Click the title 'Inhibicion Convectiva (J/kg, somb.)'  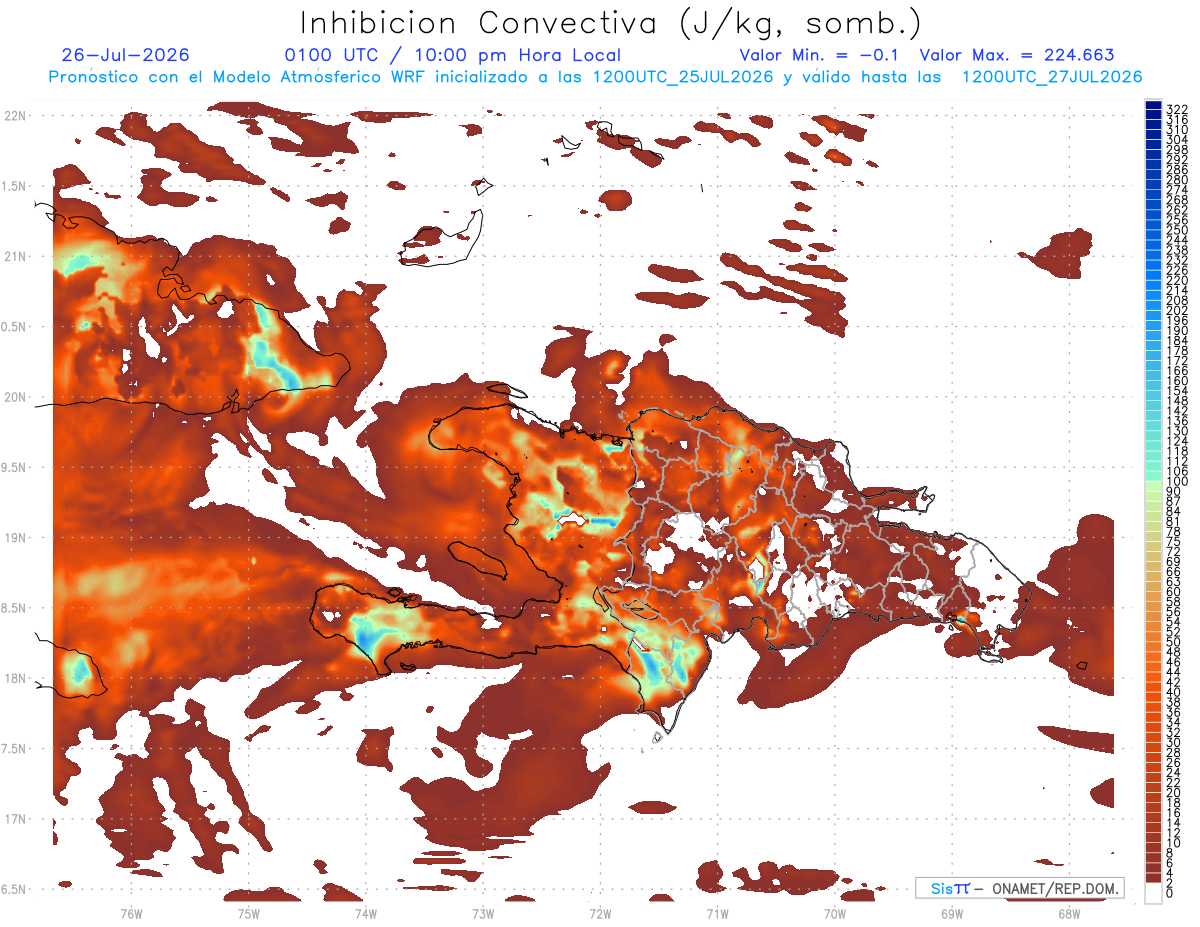coord(611,23)
